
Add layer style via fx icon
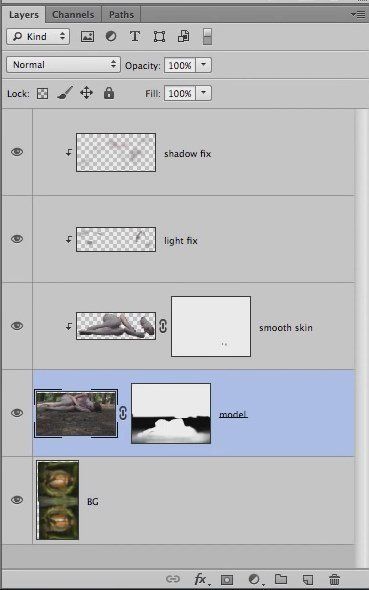pos(200,579)
